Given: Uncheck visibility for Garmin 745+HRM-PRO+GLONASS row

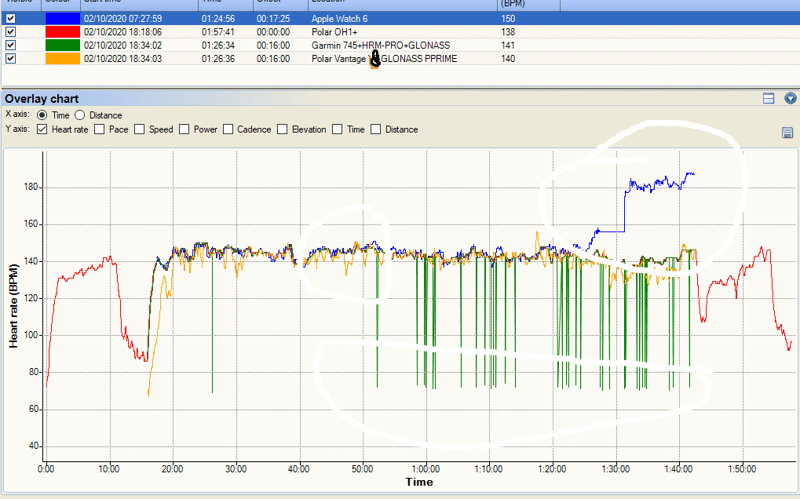Looking at the screenshot, I should click(10, 45).
